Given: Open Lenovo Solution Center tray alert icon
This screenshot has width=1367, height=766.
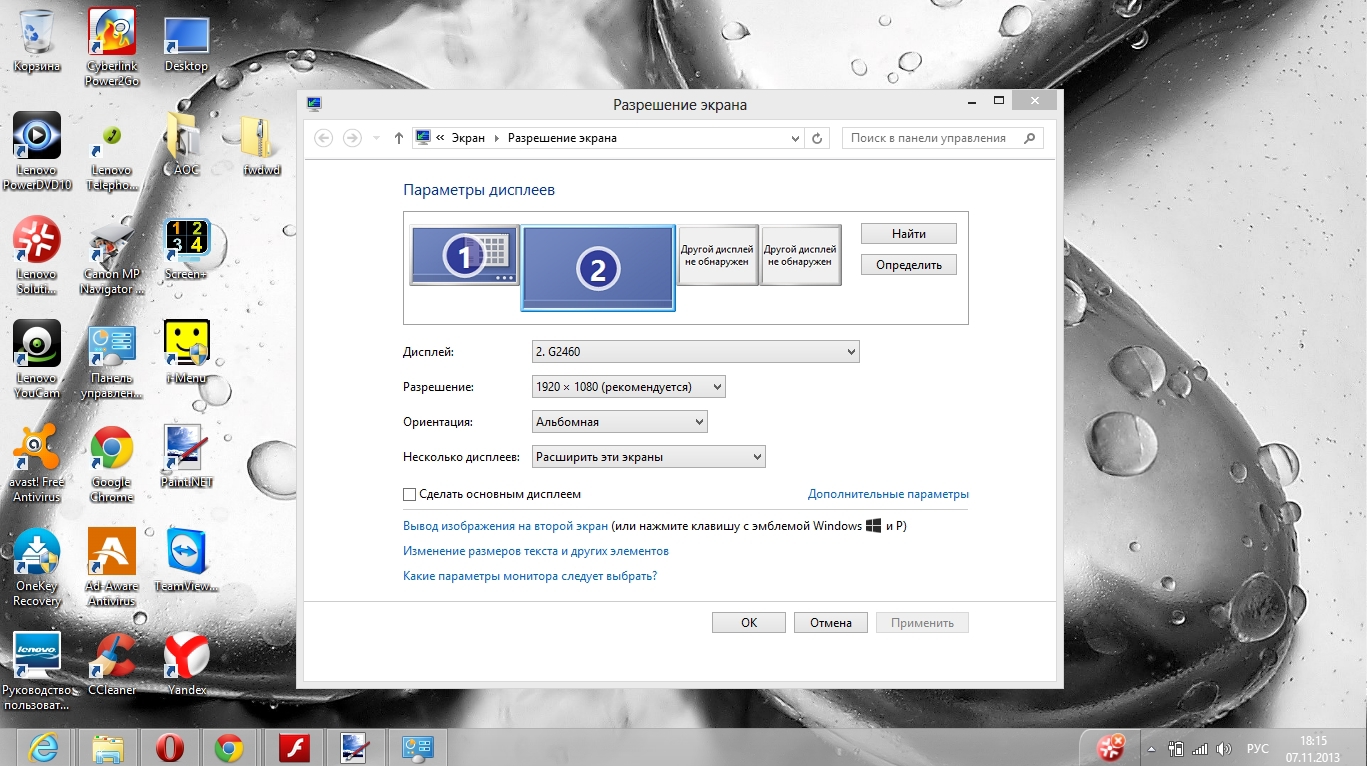Looking at the screenshot, I should [1110, 747].
